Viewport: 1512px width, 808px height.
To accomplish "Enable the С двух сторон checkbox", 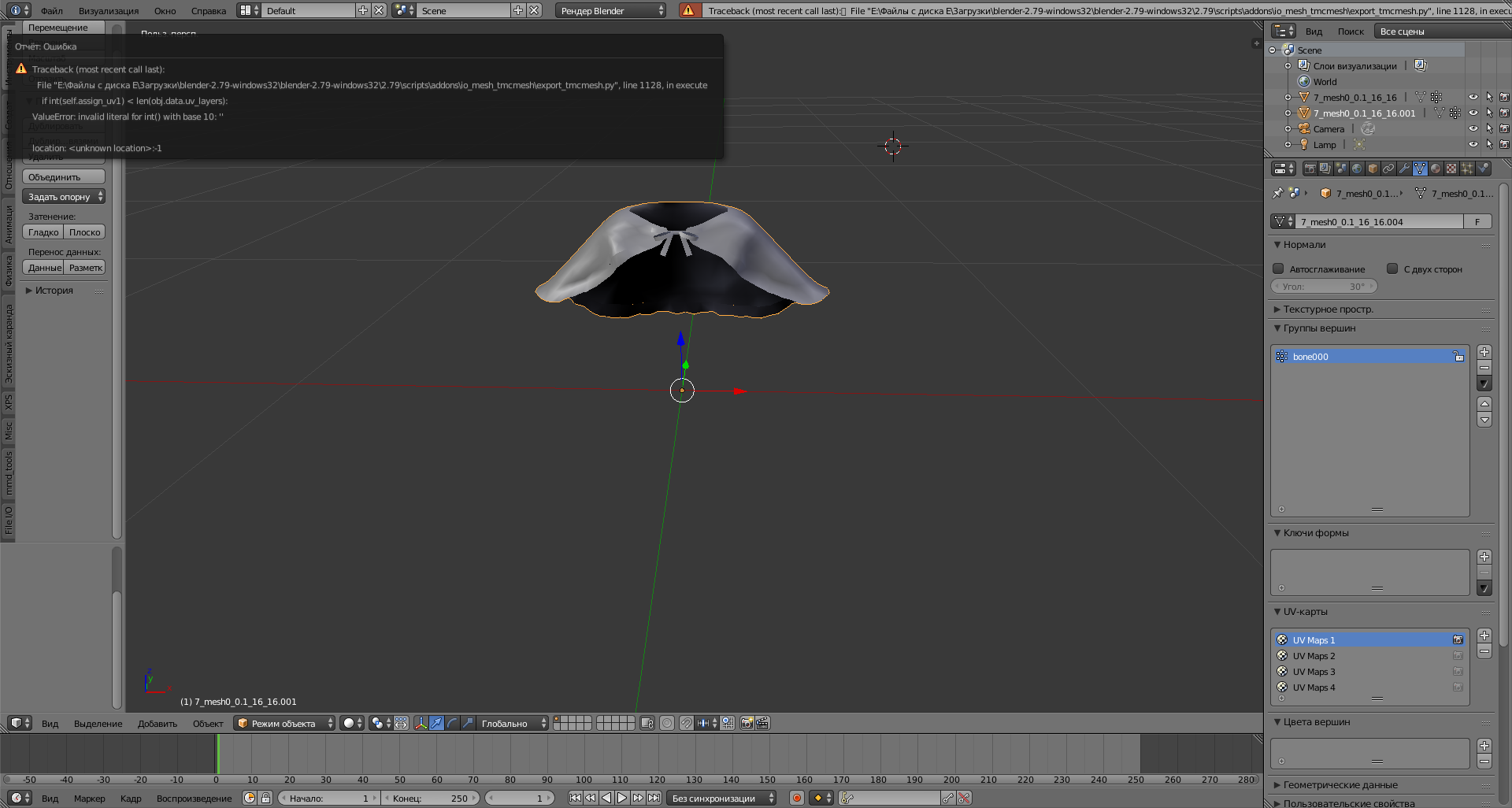I will [x=1392, y=269].
